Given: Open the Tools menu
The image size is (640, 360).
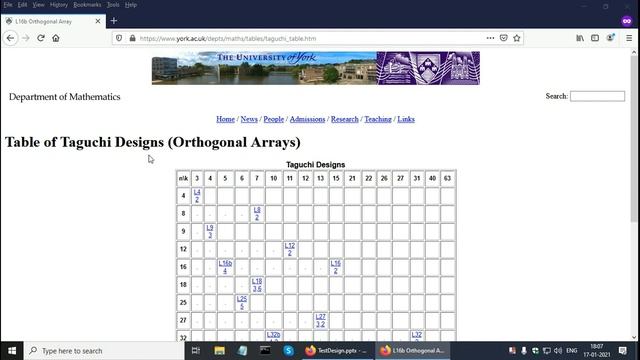Looking at the screenshot, I should click(113, 5).
